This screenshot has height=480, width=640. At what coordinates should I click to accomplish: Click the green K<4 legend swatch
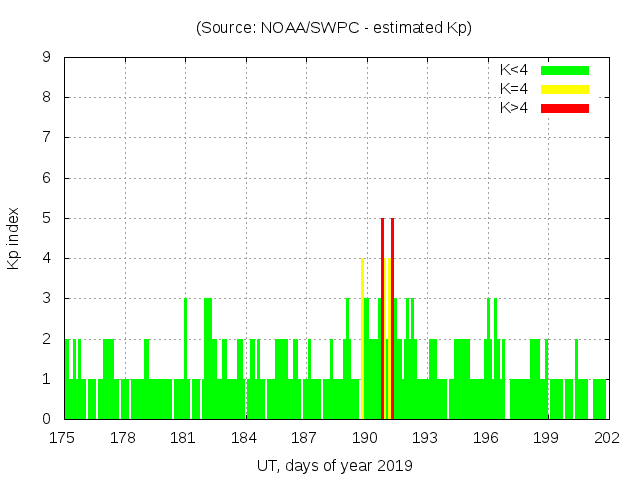tap(565, 70)
